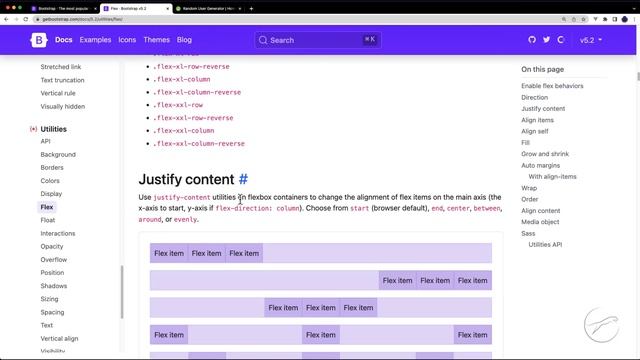
Task: Open Overflow in the sidebar
Action: coord(53,259)
